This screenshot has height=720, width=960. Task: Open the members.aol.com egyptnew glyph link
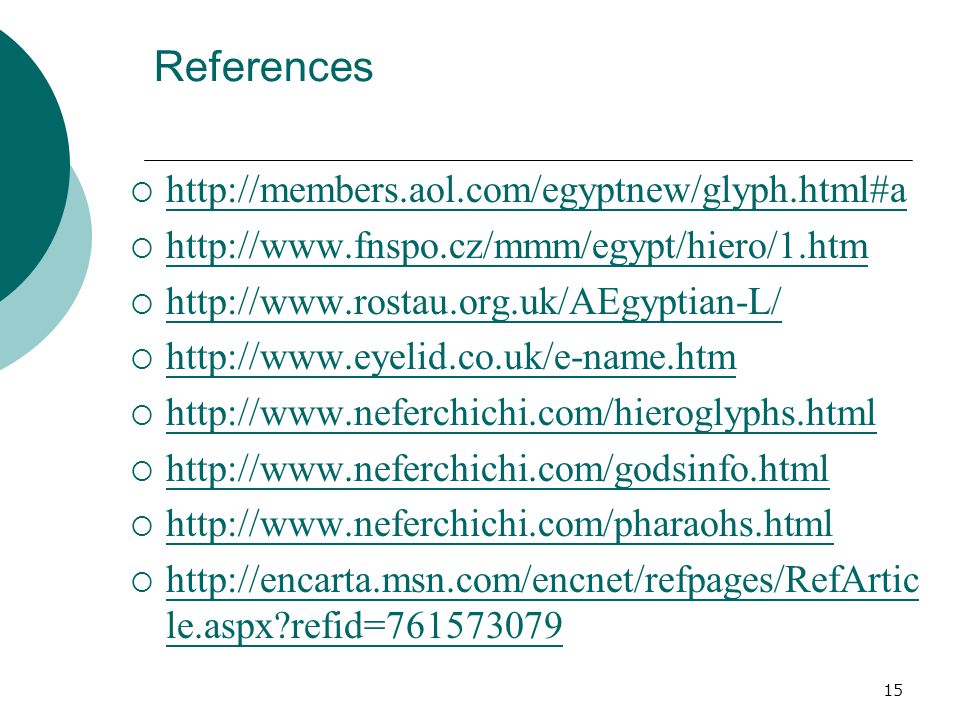point(536,192)
